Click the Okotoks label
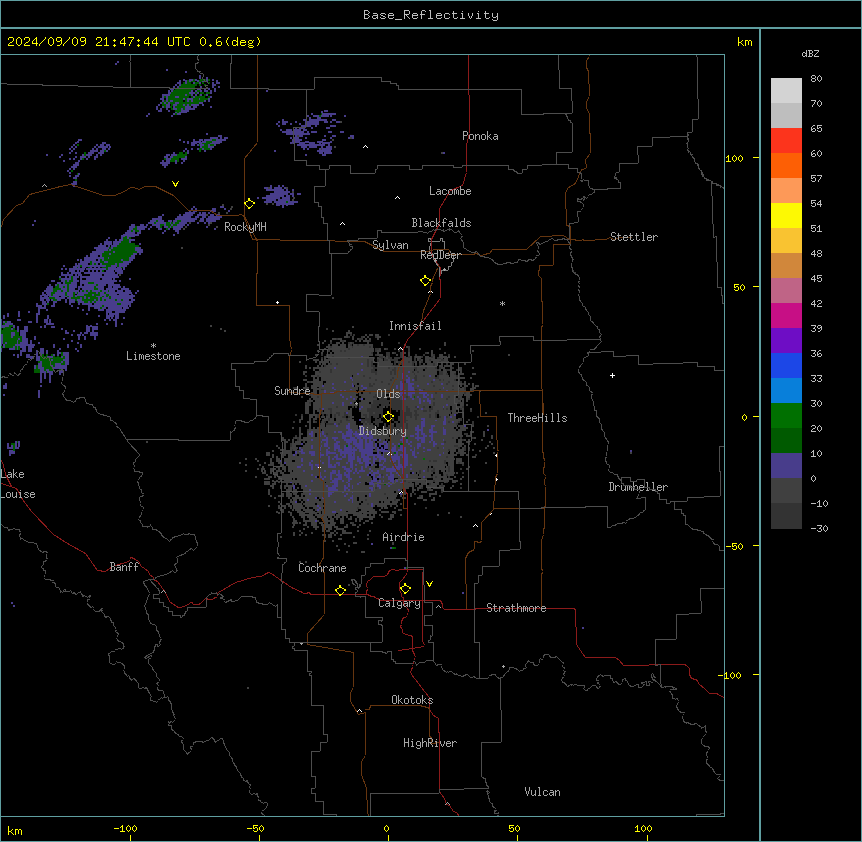This screenshot has width=862, height=842. (x=412, y=700)
